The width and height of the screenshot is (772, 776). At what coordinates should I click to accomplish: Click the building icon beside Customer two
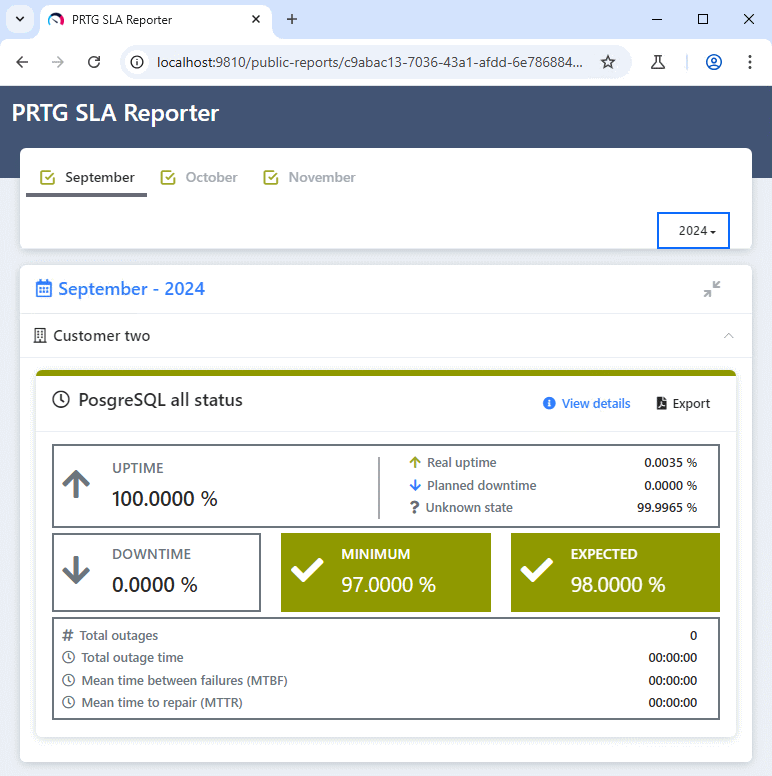(40, 336)
